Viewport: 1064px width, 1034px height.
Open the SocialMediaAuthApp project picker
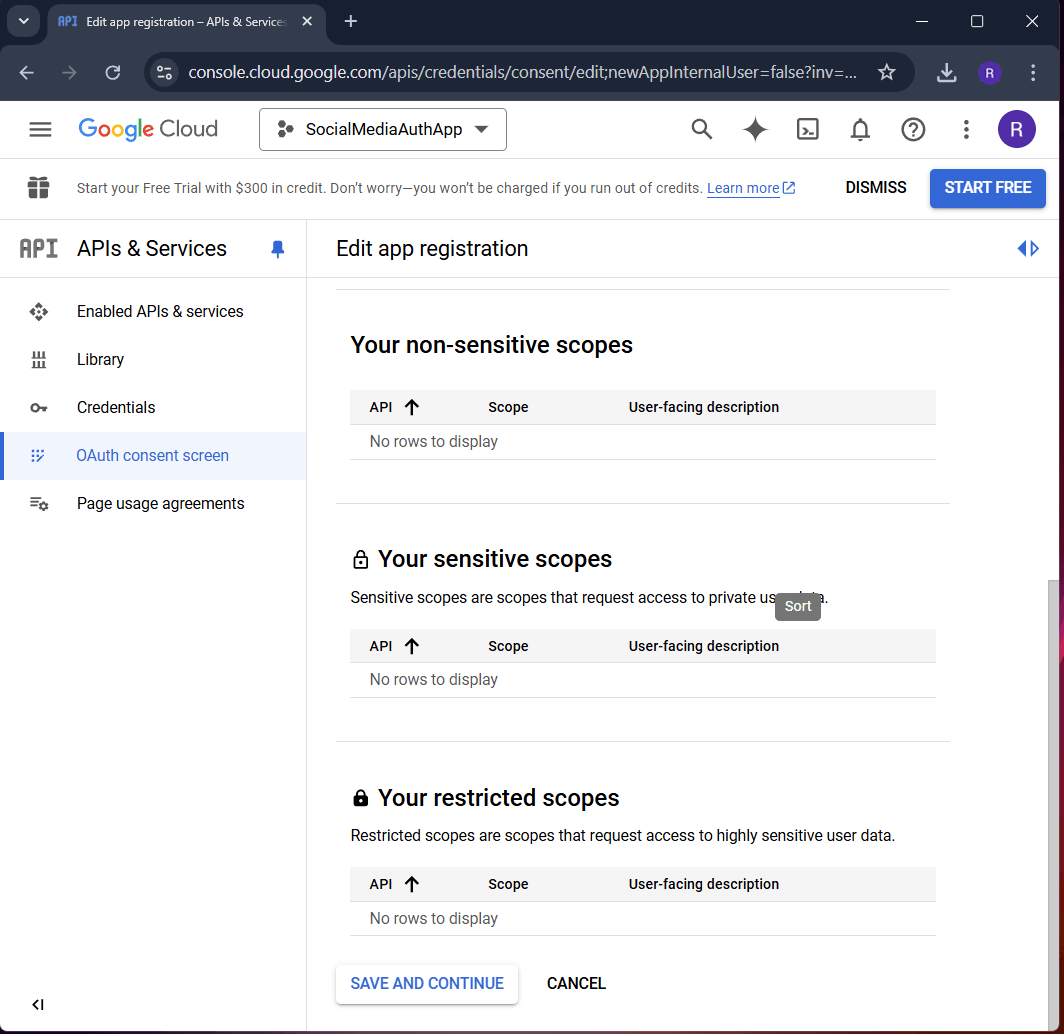point(382,129)
